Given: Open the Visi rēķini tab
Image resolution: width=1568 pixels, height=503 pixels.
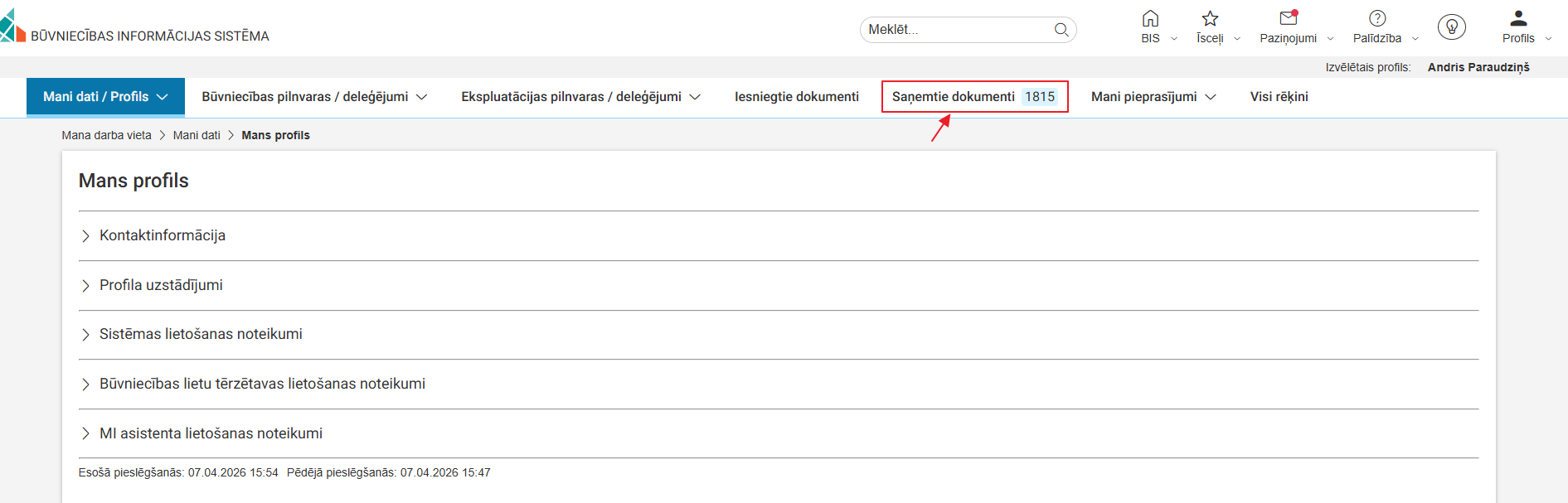Looking at the screenshot, I should pos(1279,97).
